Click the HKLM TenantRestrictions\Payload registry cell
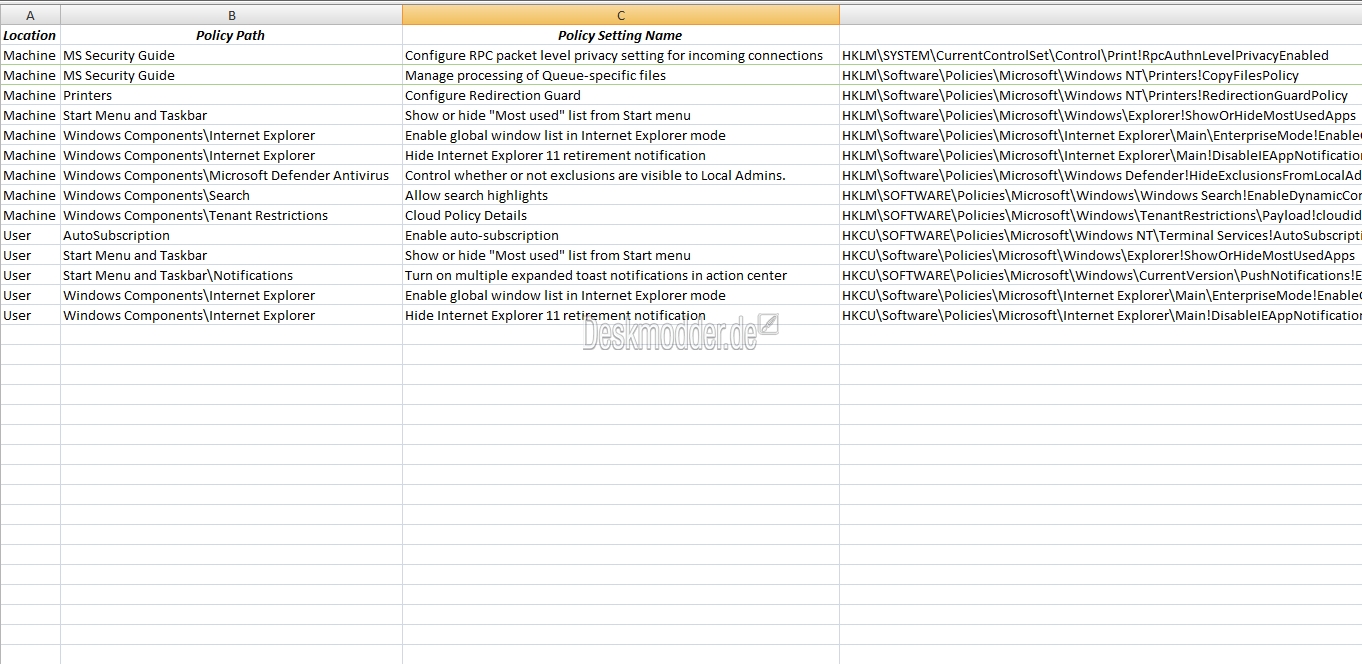 (x=1101, y=215)
